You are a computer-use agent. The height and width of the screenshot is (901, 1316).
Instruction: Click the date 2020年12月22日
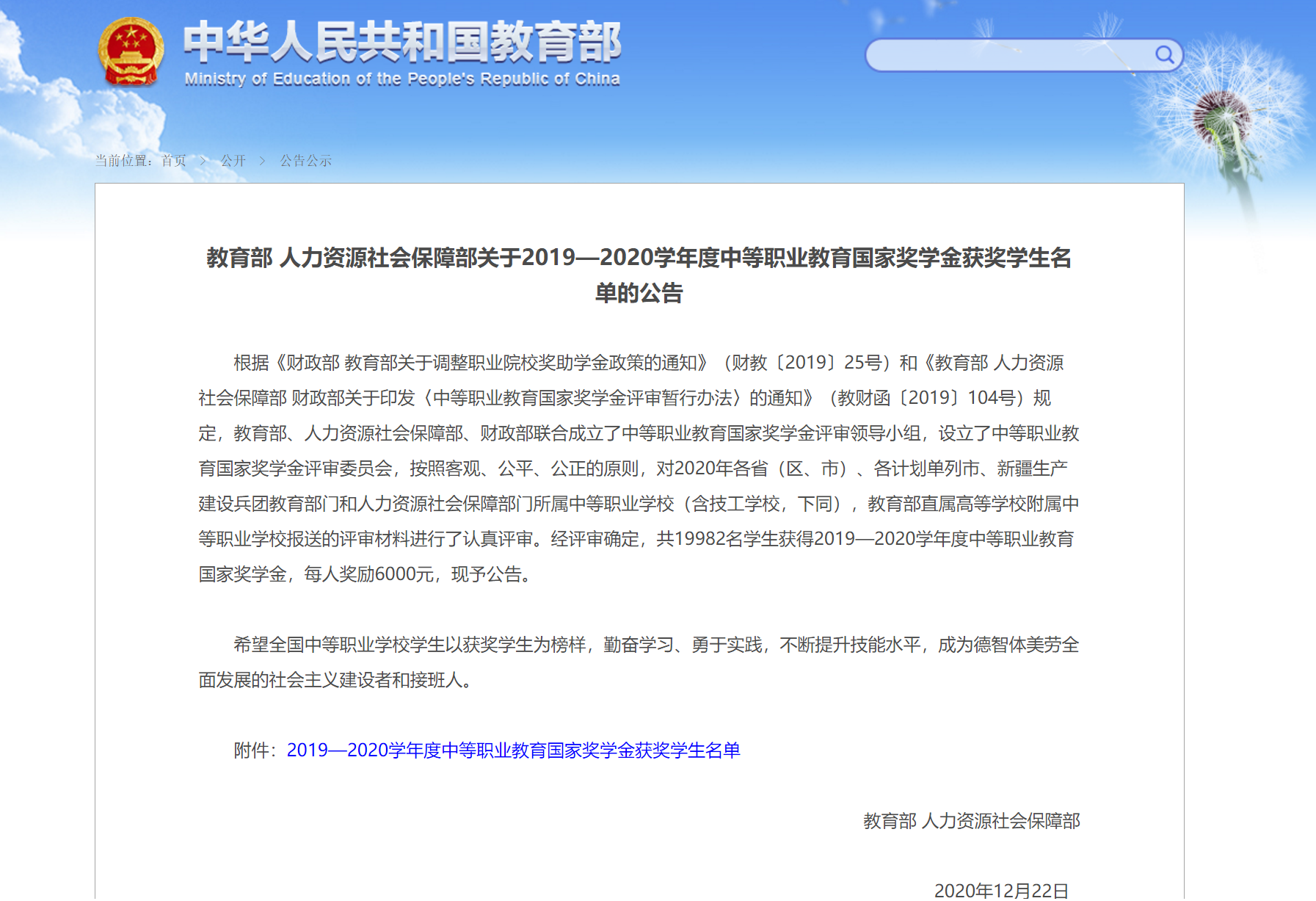[1001, 890]
